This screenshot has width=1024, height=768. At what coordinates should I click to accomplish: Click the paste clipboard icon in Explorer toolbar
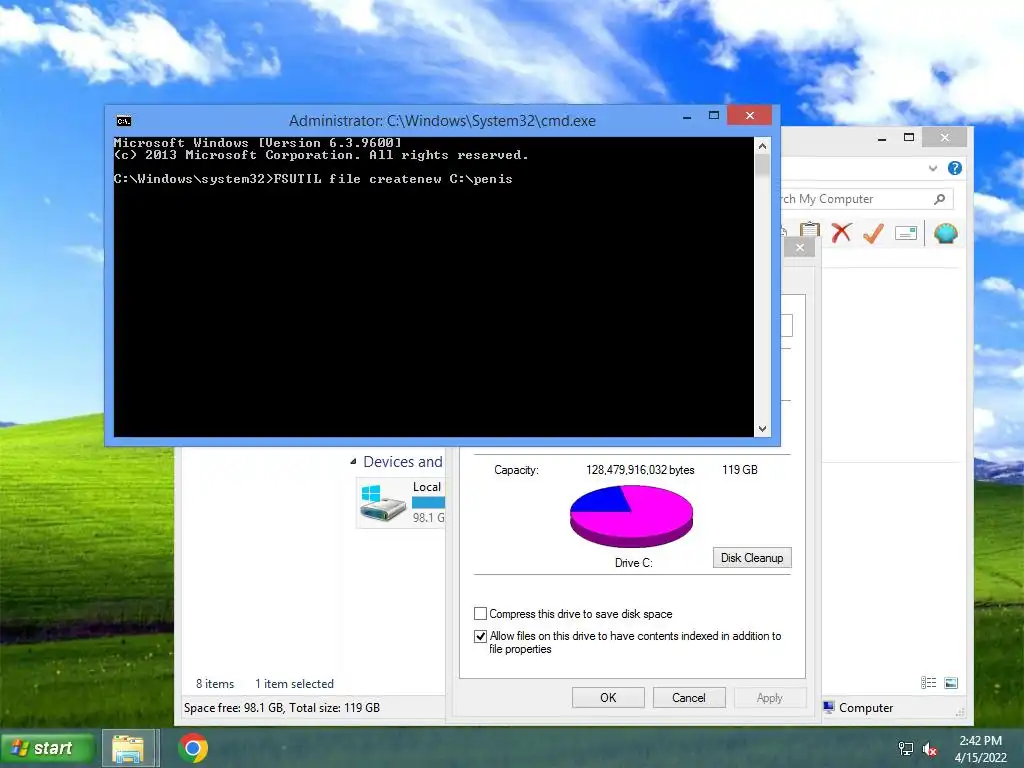[x=809, y=232]
